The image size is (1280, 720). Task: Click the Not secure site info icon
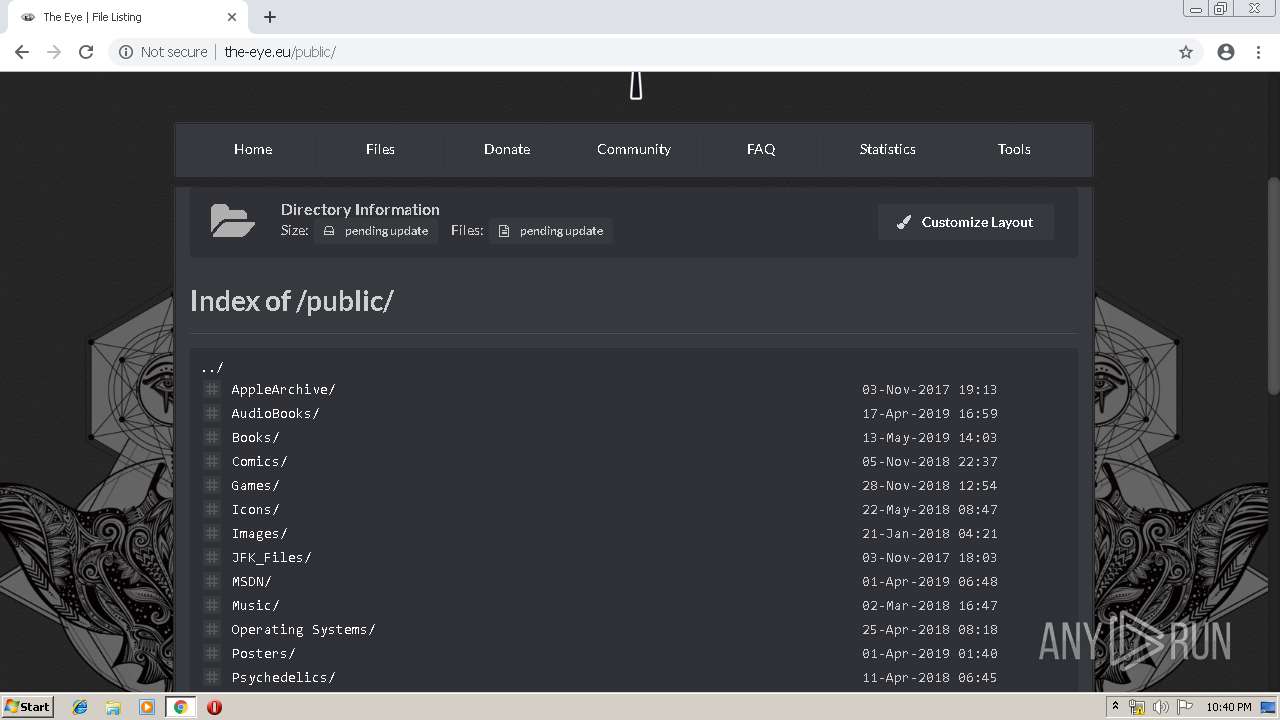pyautogui.click(x=126, y=52)
